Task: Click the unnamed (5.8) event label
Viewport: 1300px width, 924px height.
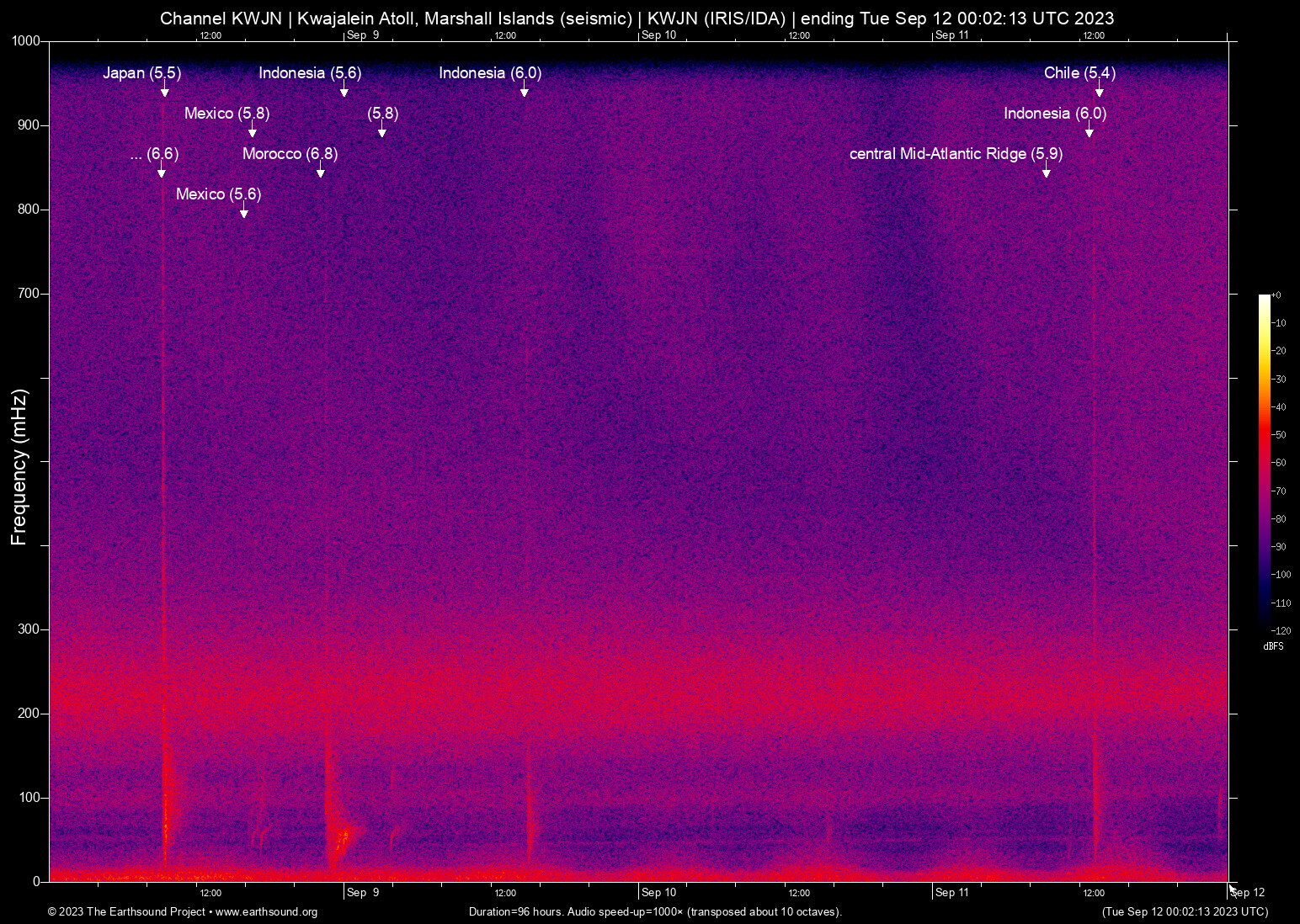Action: [x=382, y=114]
